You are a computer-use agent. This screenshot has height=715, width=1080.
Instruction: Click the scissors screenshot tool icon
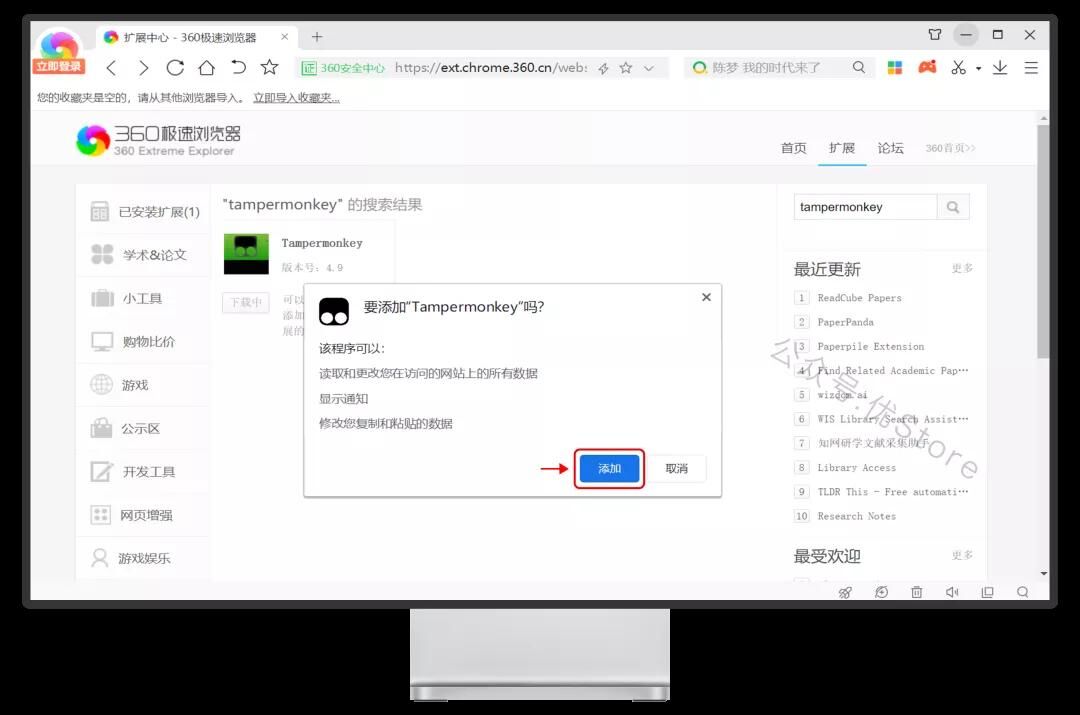point(958,68)
